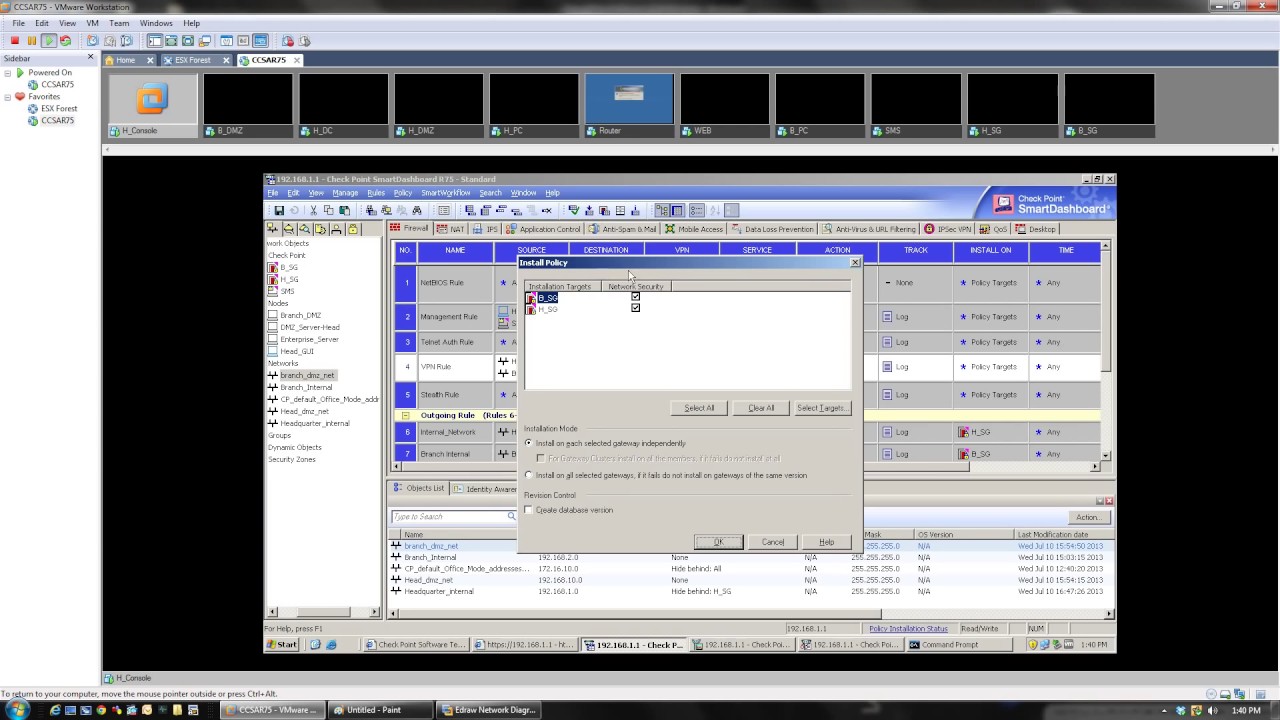The height and width of the screenshot is (720, 1280).
Task: Click the Clear All button
Action: pos(761,408)
